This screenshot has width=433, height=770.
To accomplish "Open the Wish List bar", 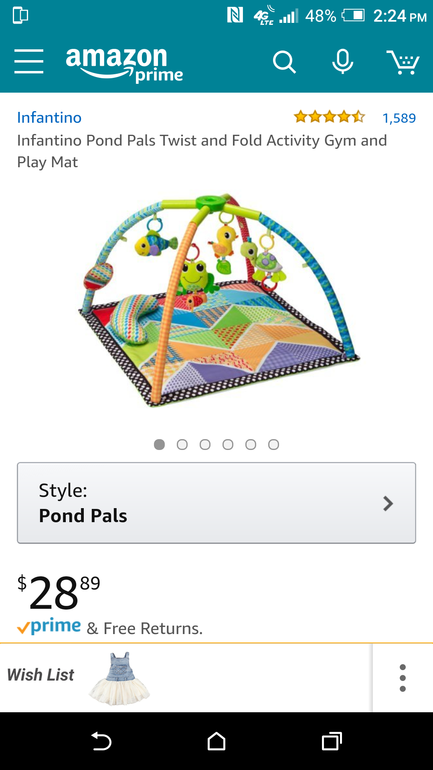I will [x=186, y=677].
